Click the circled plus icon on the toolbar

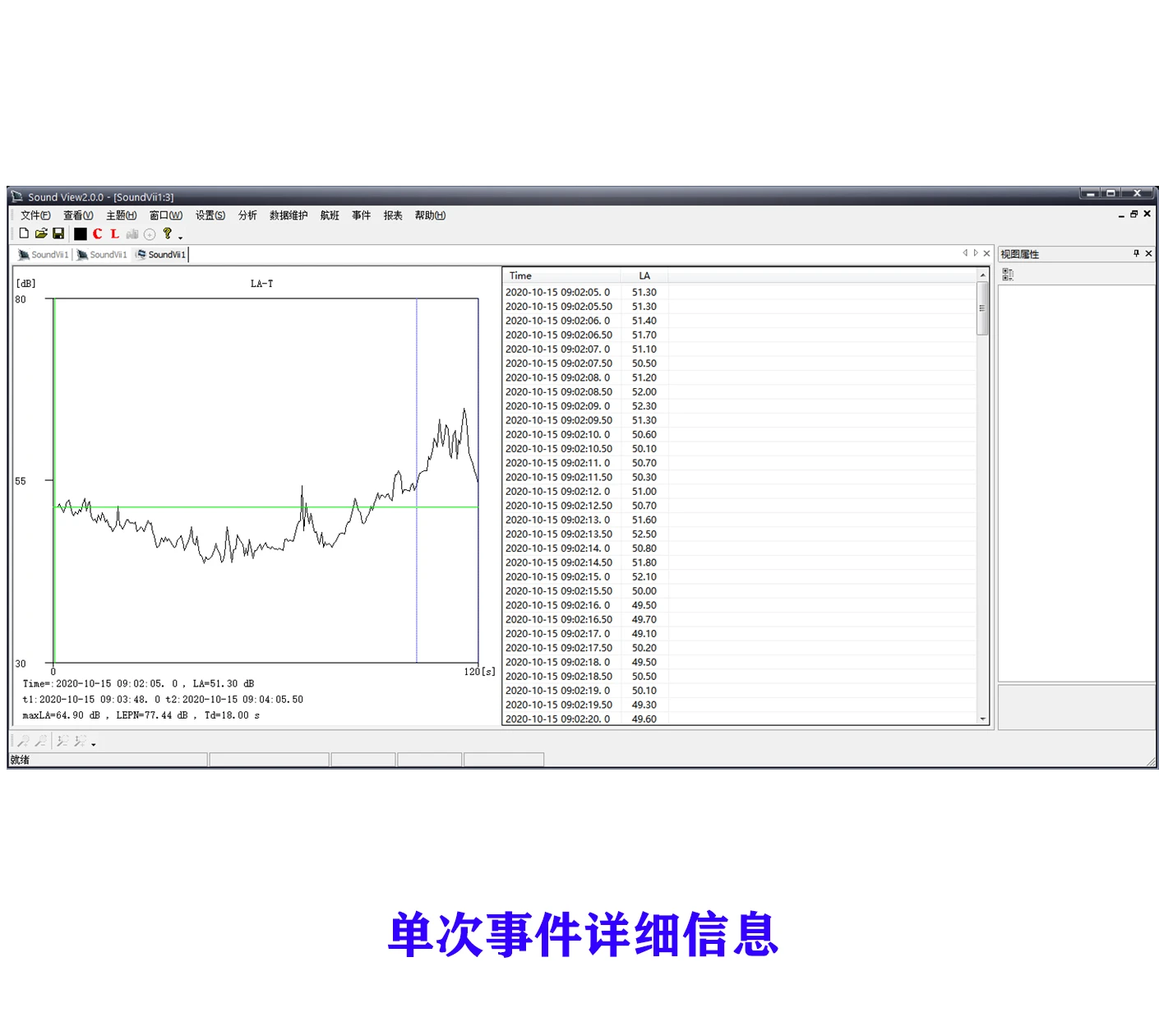coord(149,234)
